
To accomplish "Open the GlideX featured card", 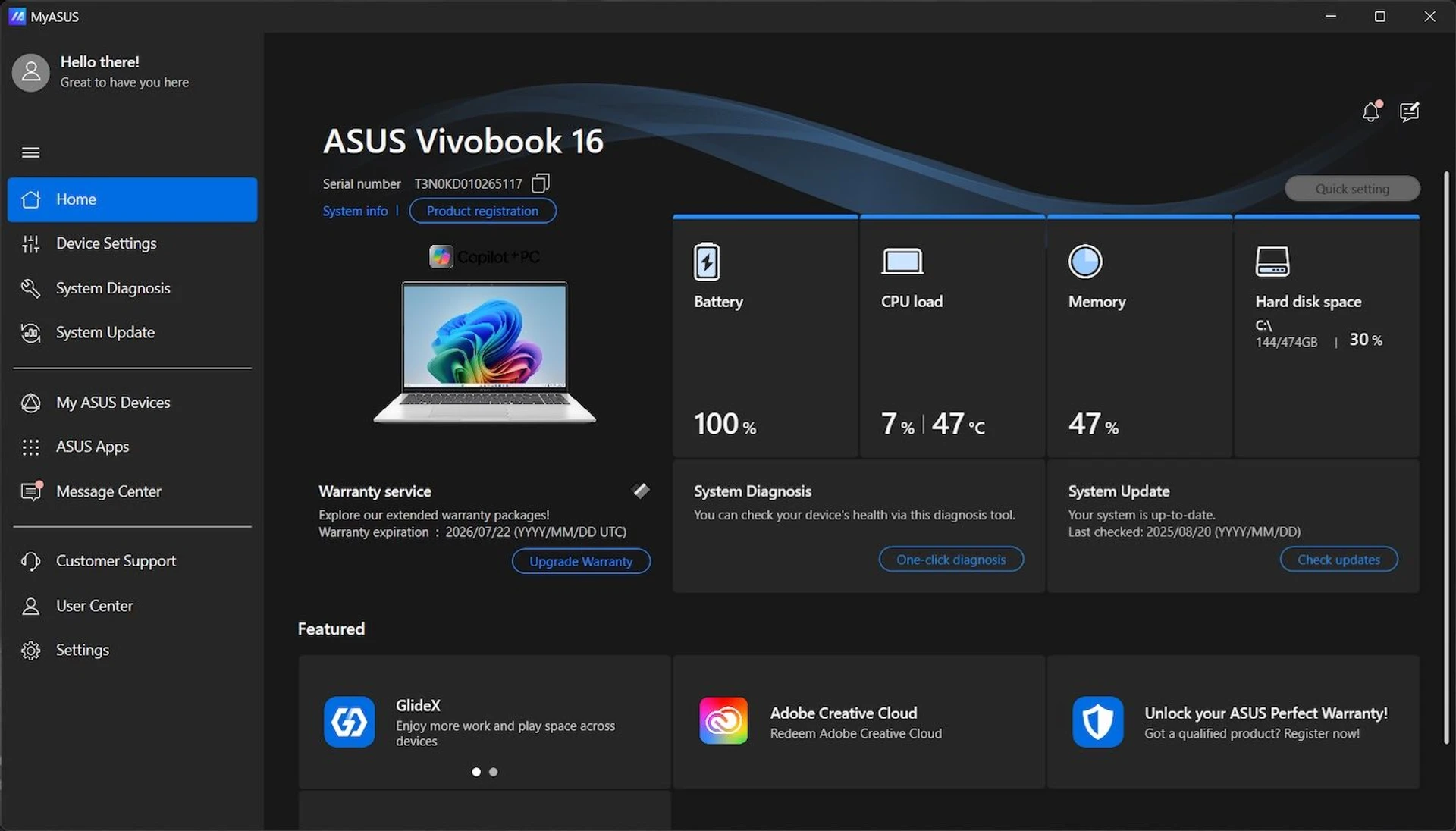I will [x=485, y=722].
